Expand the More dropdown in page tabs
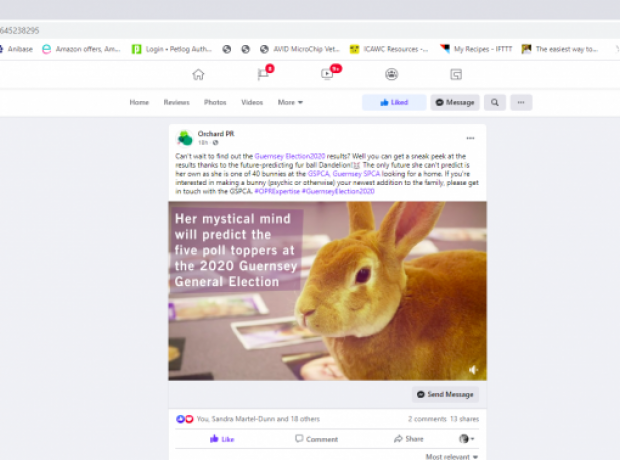 (290, 102)
